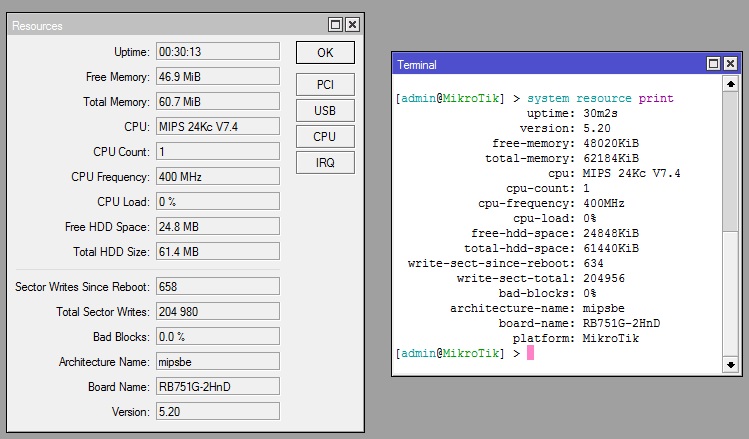
Task: Open the IRQ list button
Action: pyautogui.click(x=325, y=162)
